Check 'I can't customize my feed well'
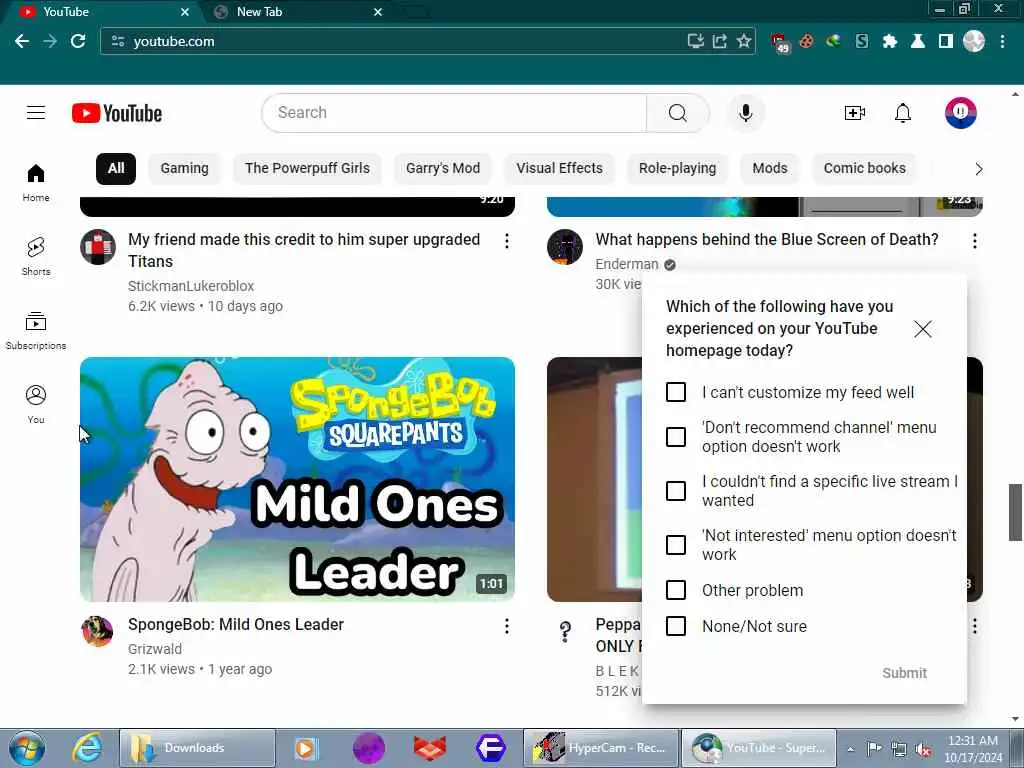Image resolution: width=1024 pixels, height=768 pixels. pyautogui.click(x=676, y=392)
